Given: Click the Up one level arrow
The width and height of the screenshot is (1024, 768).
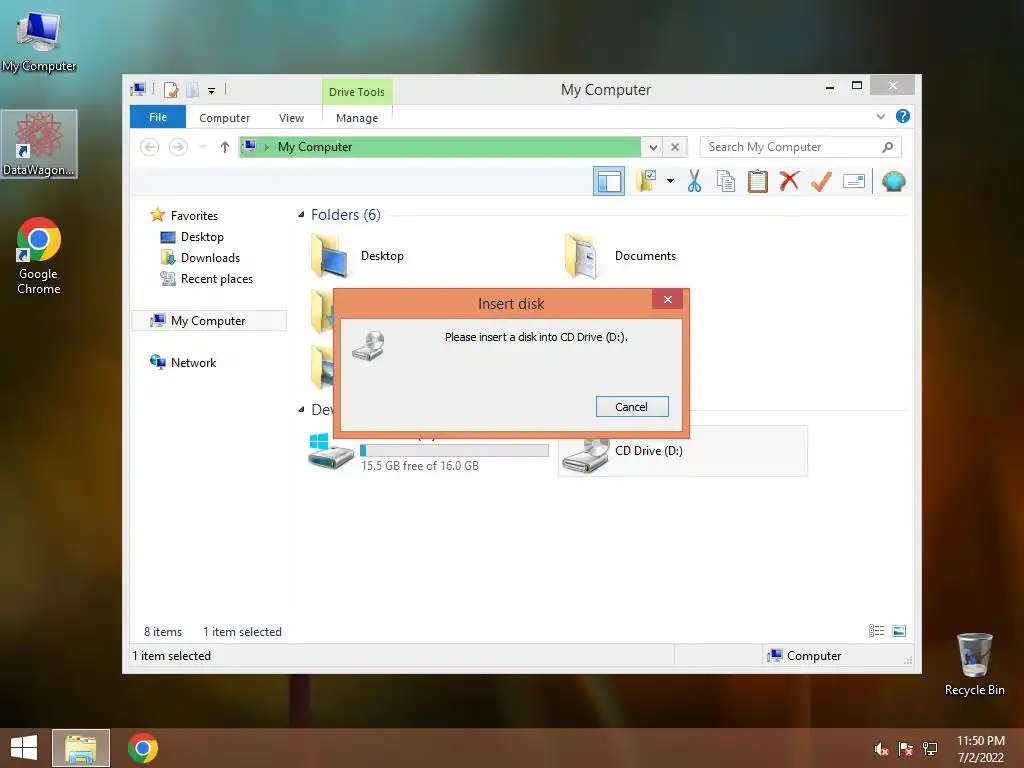Looking at the screenshot, I should (225, 147).
